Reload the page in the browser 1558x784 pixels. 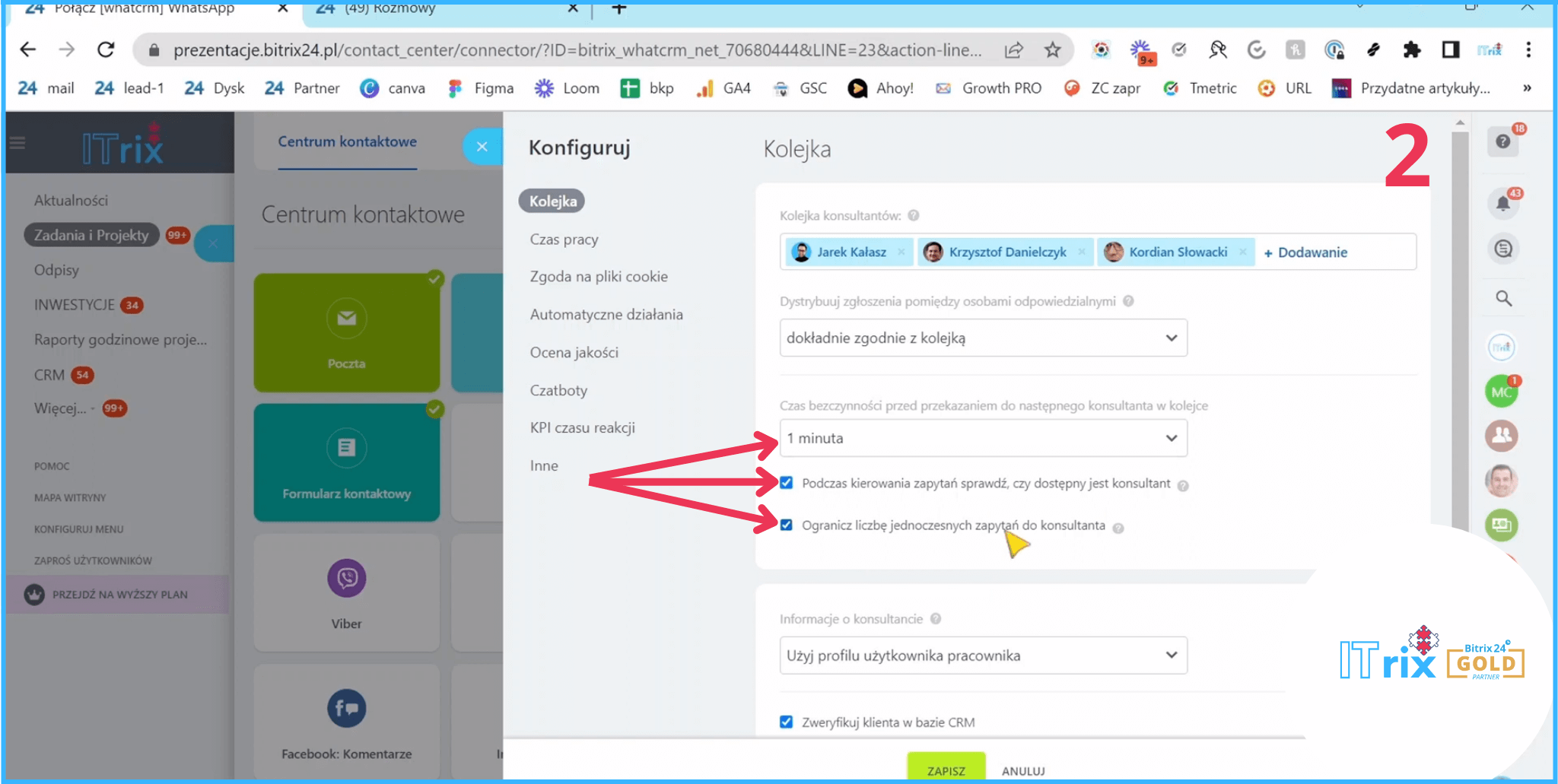[x=106, y=50]
